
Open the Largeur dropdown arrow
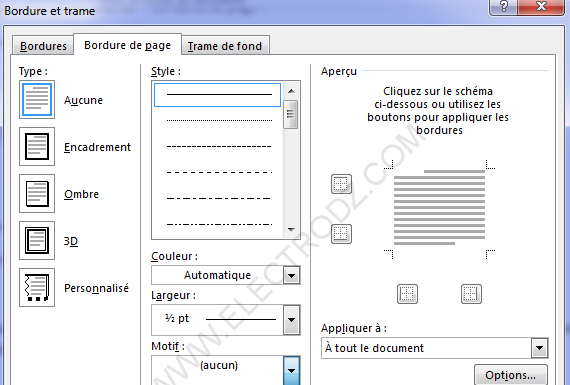pyautogui.click(x=291, y=320)
